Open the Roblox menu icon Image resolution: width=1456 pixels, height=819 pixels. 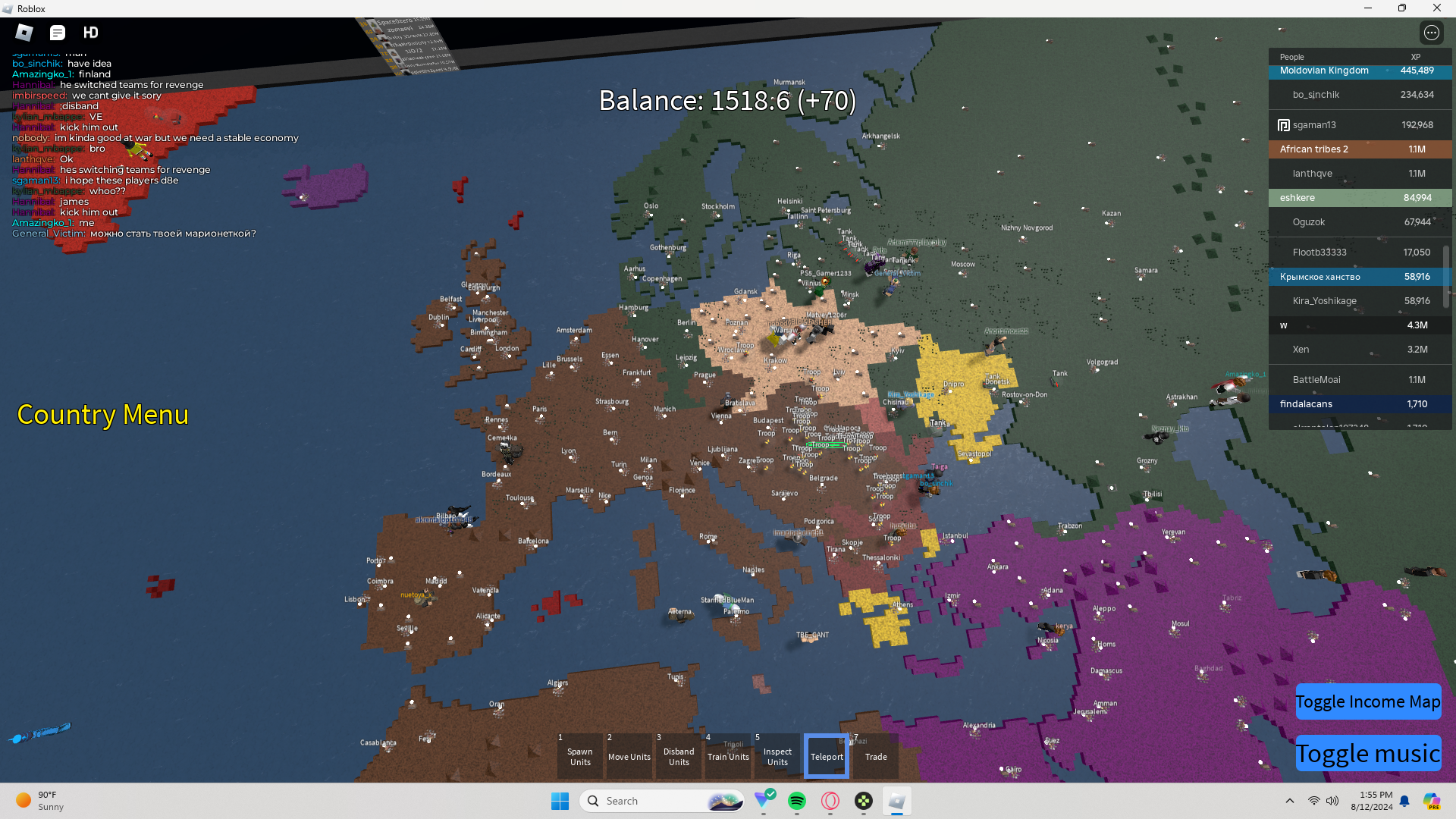coord(24,33)
